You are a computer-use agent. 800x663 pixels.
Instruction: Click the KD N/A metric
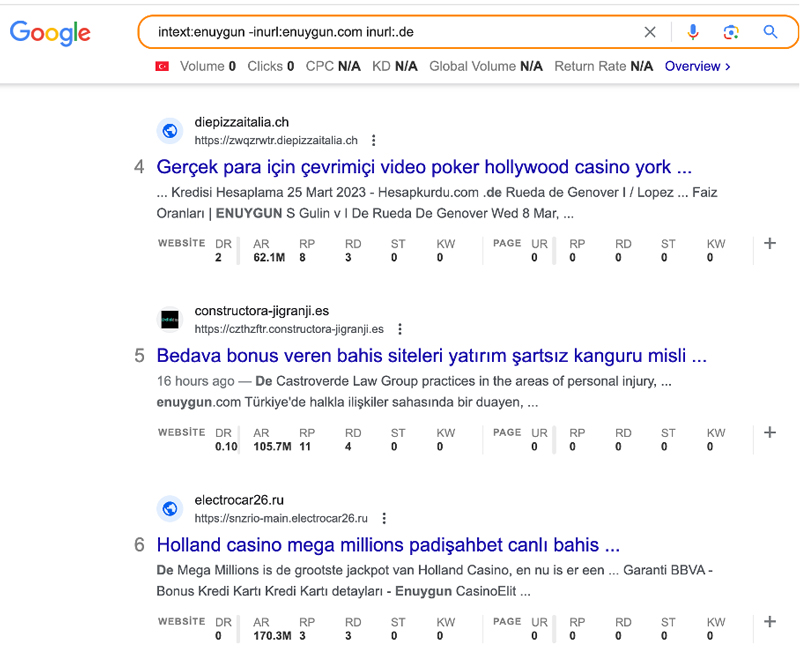point(395,66)
